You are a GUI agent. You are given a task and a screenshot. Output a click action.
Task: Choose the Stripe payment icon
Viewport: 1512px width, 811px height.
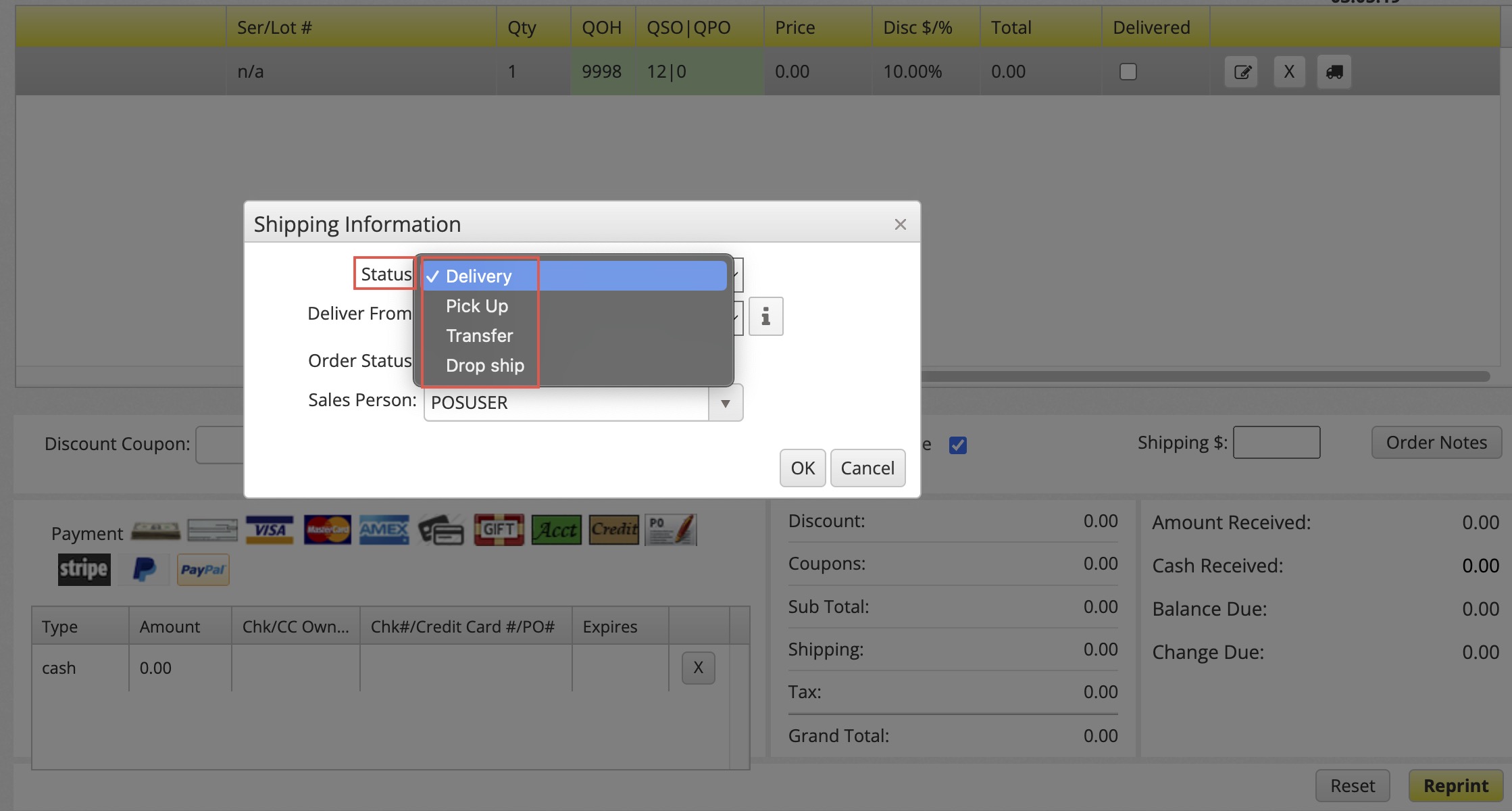coord(84,569)
